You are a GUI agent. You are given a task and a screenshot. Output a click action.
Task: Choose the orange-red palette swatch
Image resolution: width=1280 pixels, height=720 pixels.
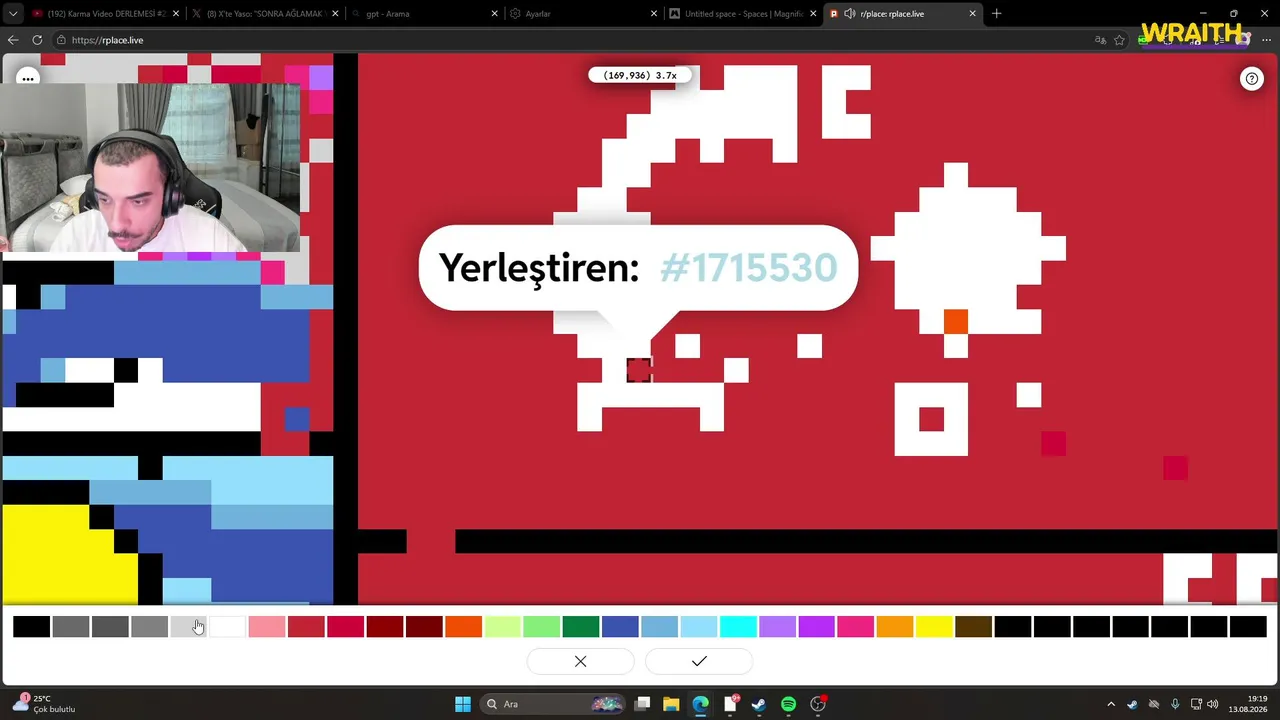pyautogui.click(x=463, y=627)
